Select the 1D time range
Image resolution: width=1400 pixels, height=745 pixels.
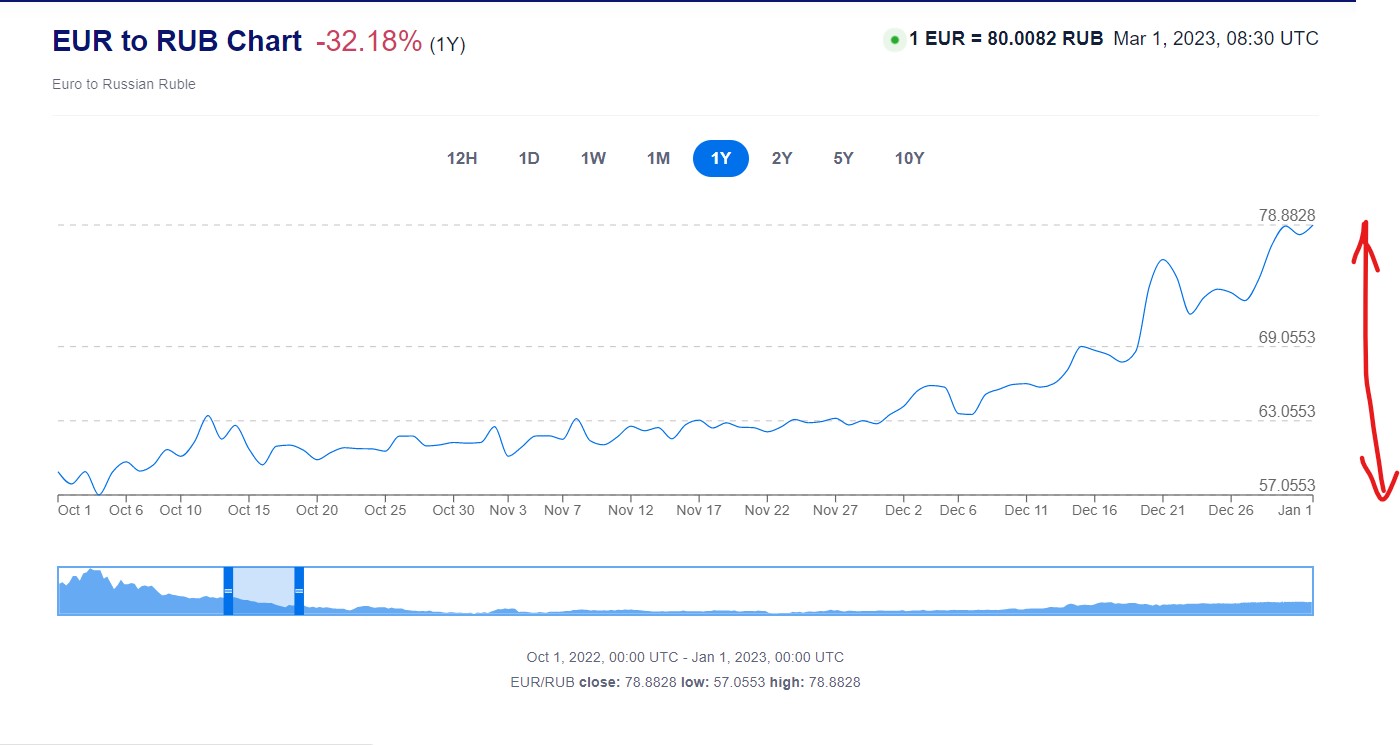pos(529,158)
